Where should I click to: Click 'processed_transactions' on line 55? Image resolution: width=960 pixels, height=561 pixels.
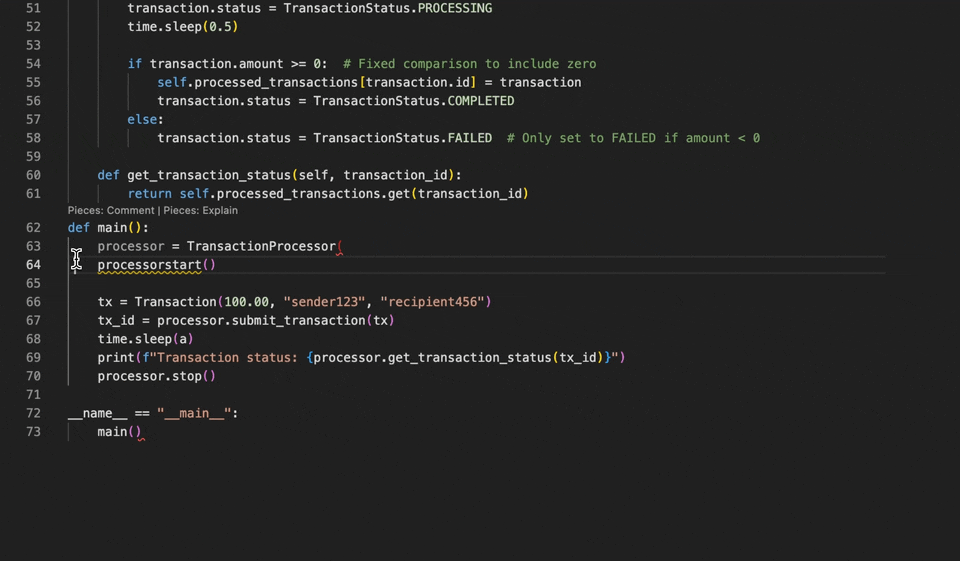point(276,82)
